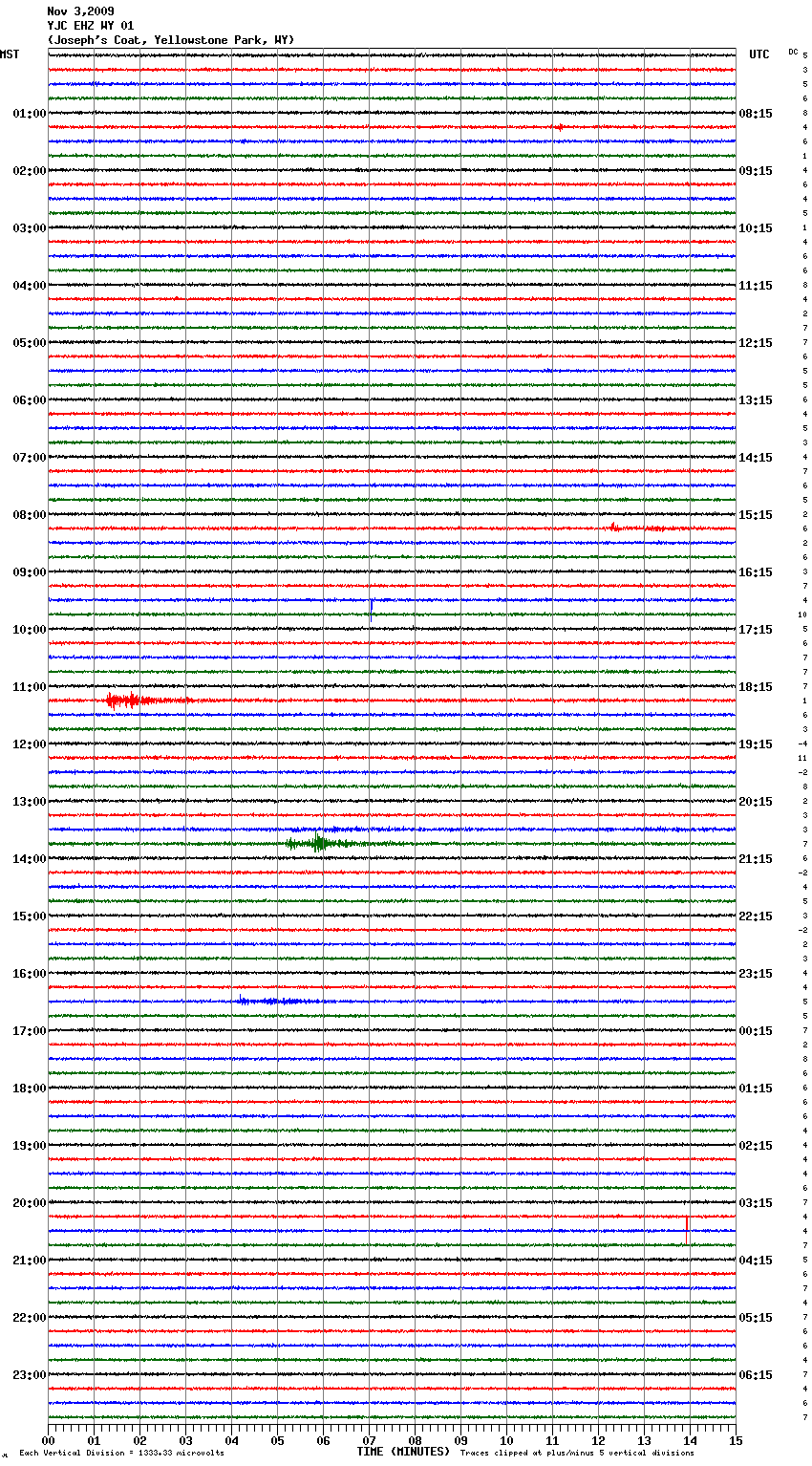812x1466 pixels.
Task: Click the 20:15 UTC time label
Action: point(756,802)
